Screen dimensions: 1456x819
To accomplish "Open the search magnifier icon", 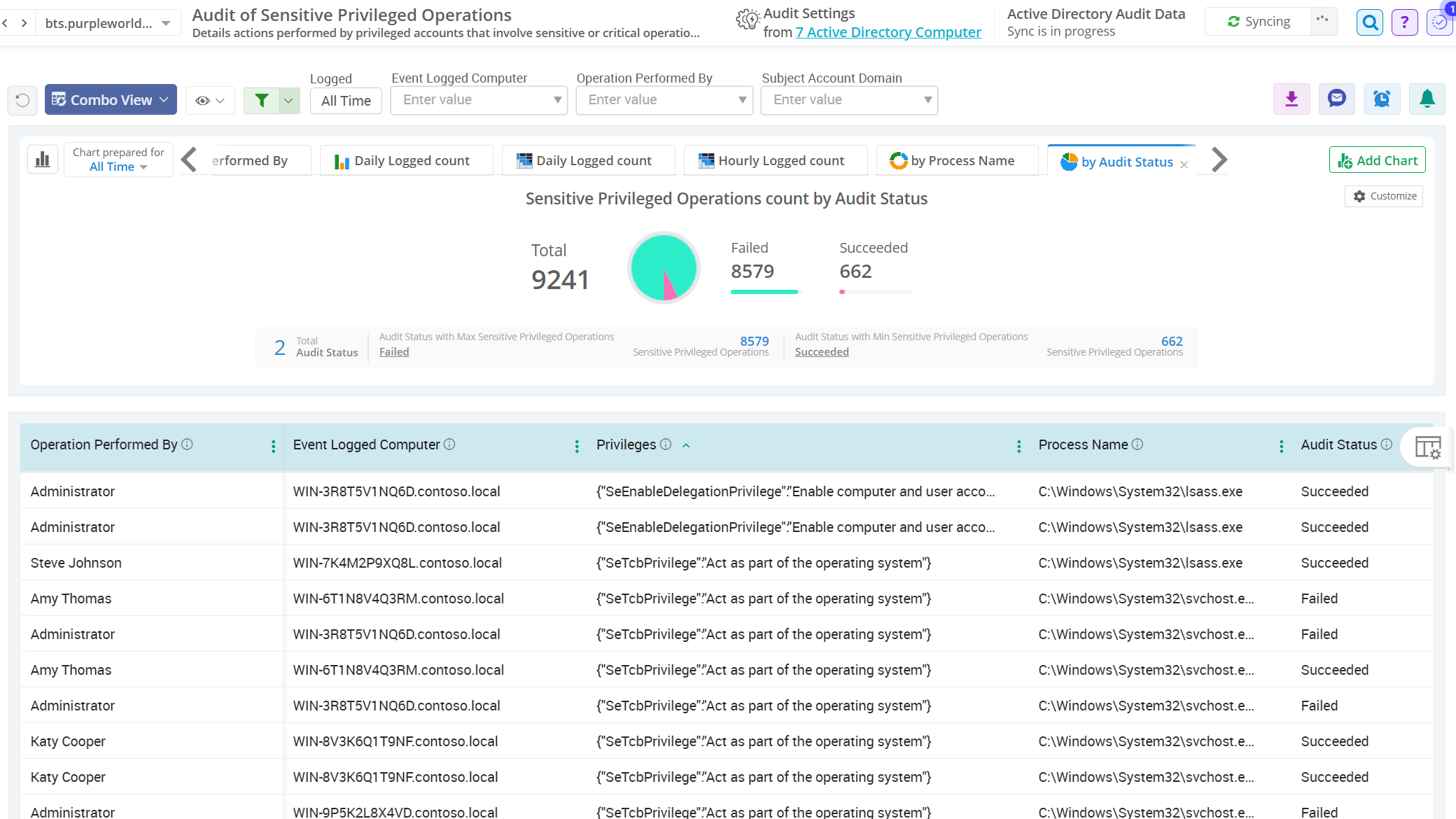I will (1370, 22).
